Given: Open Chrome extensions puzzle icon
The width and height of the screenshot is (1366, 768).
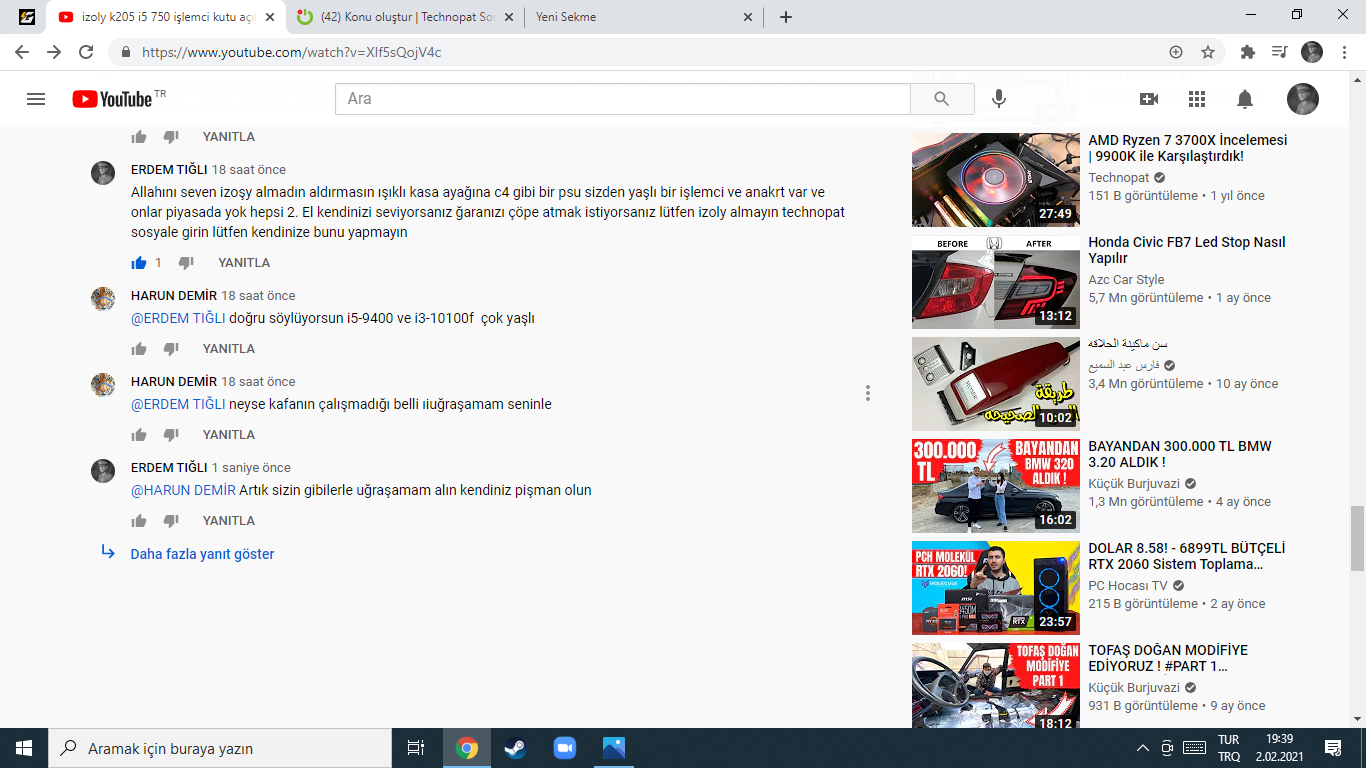Looking at the screenshot, I should tap(1247, 52).
